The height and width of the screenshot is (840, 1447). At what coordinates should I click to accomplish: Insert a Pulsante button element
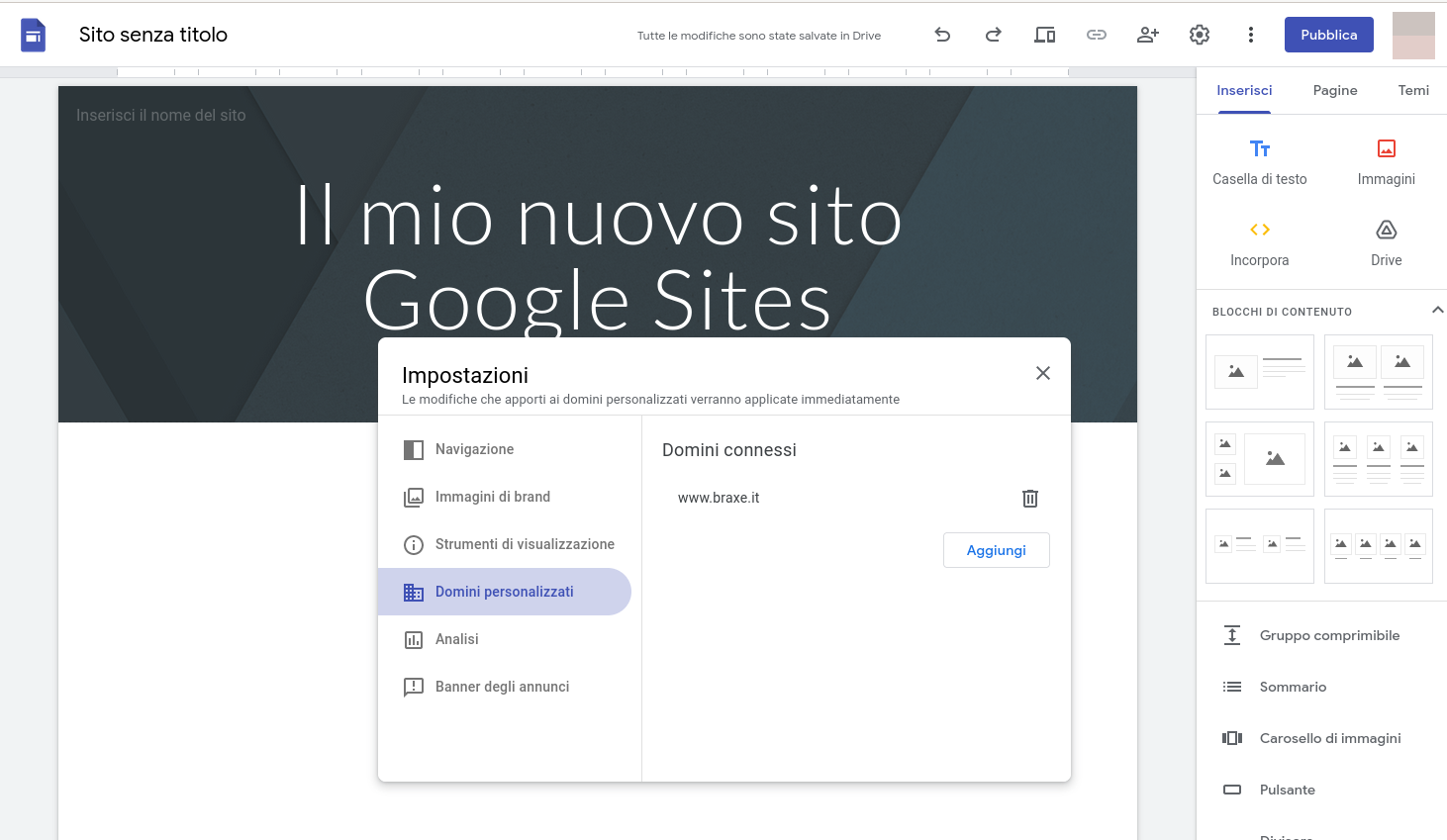(x=1321, y=790)
